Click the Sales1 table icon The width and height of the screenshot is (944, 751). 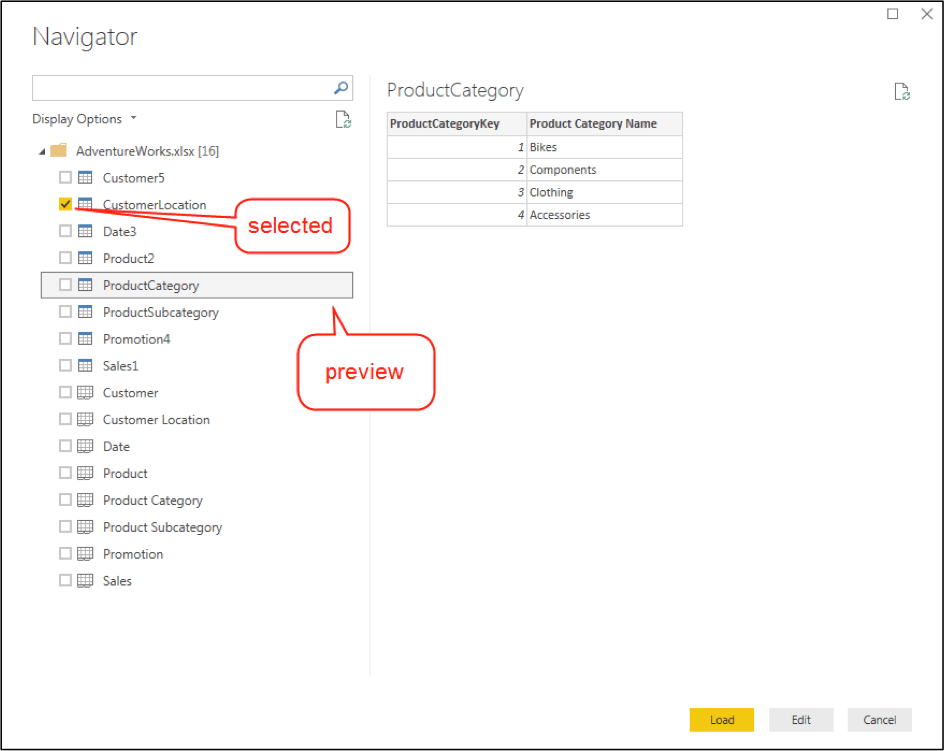coord(85,366)
